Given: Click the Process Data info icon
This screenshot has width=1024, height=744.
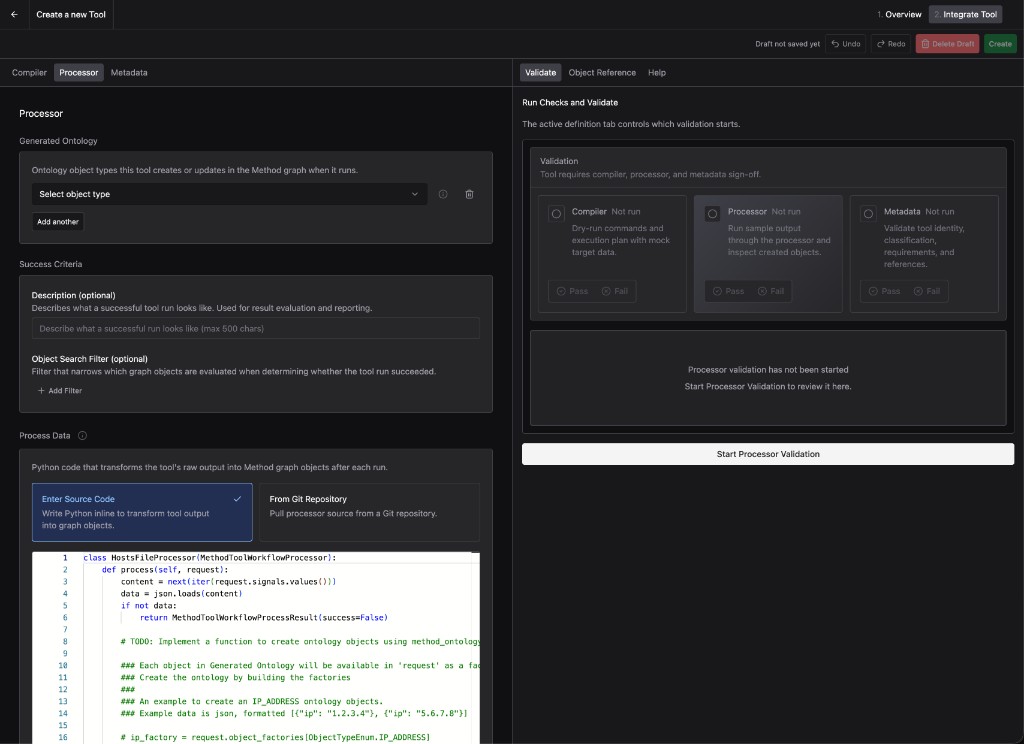Looking at the screenshot, I should [82, 436].
